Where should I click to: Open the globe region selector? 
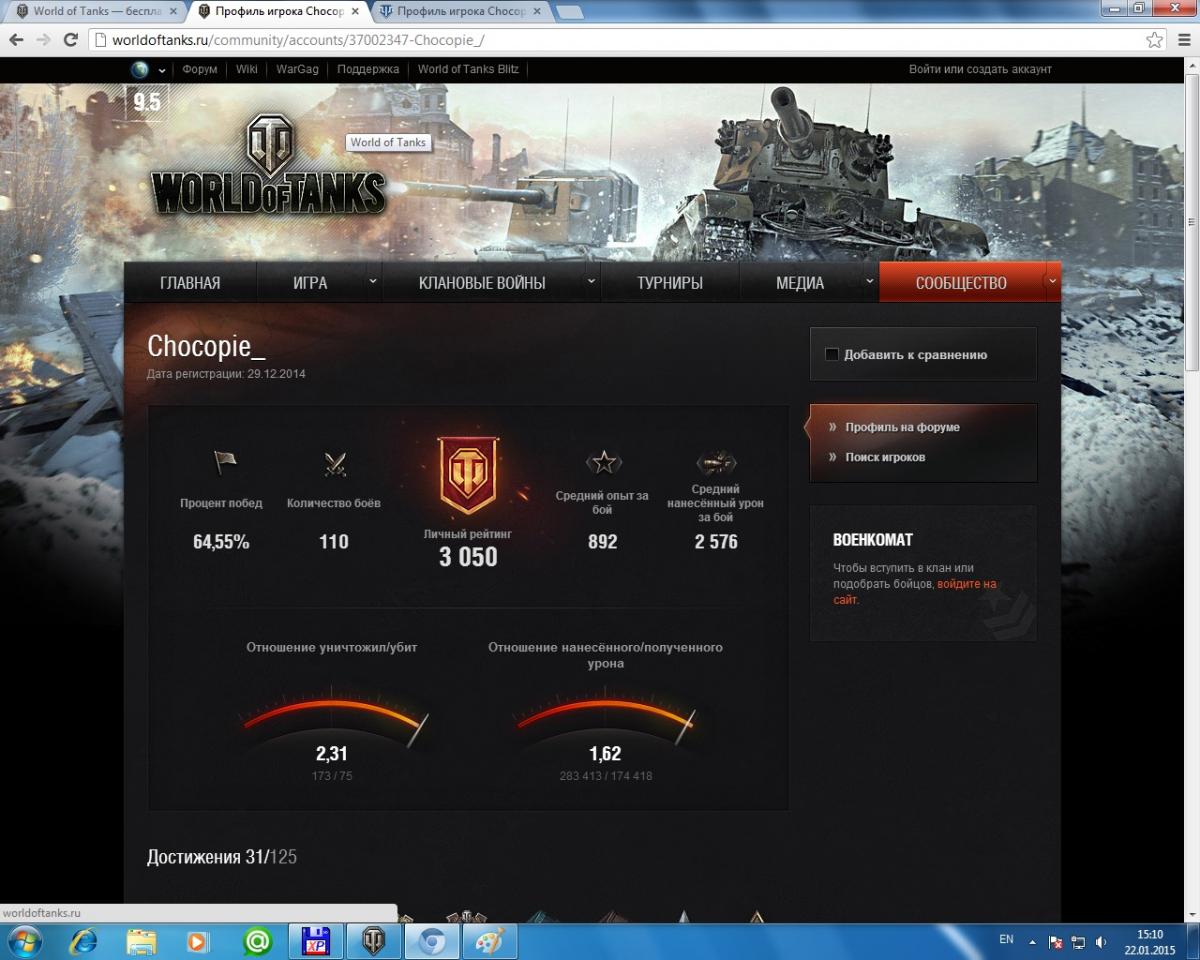point(140,69)
